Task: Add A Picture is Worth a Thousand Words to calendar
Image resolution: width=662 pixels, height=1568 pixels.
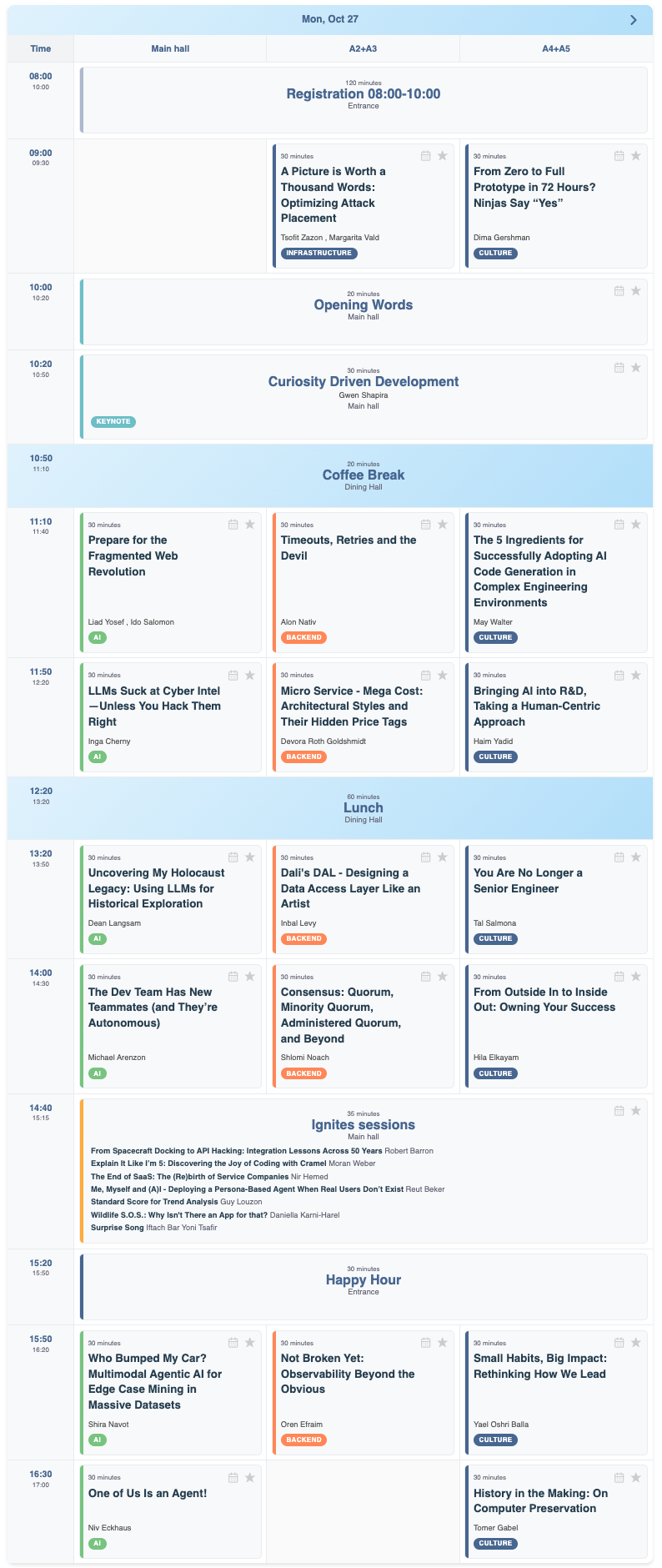Action: coord(426,155)
